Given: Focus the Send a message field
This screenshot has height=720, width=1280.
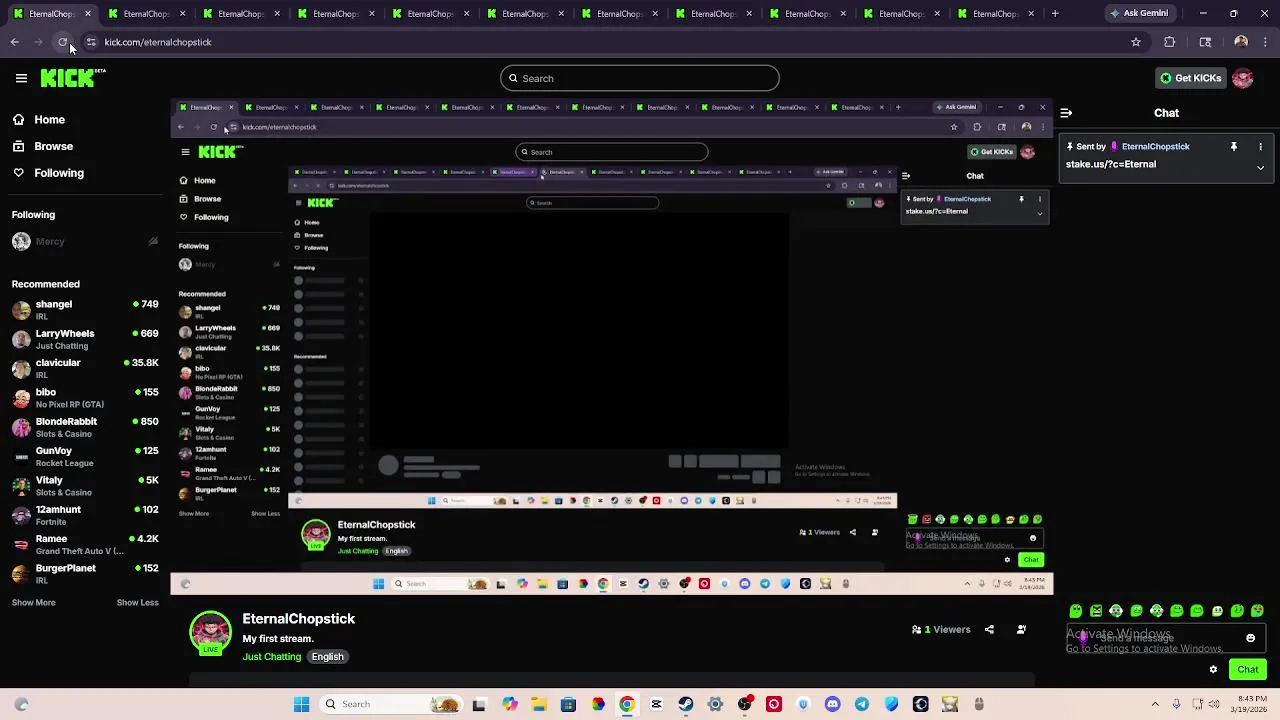Looking at the screenshot, I should click(1165, 638).
